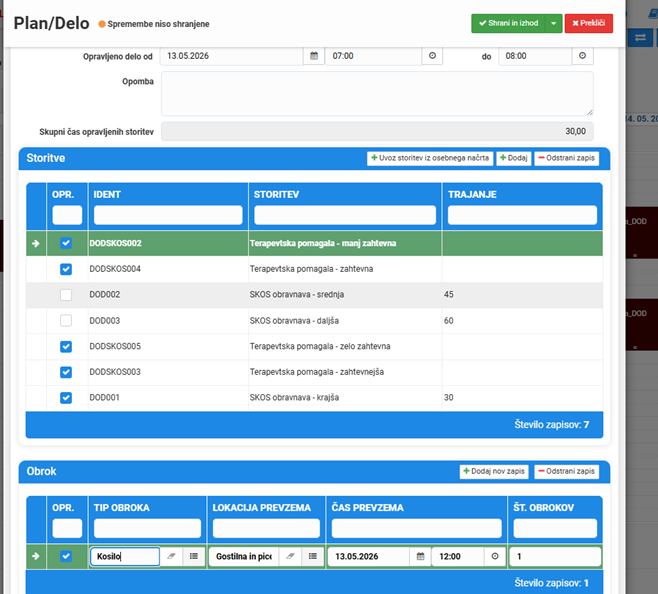Screen dimensions: 658x594
Task: Click the ŠT. OBROKOV filter box
Action: click(x=555, y=528)
